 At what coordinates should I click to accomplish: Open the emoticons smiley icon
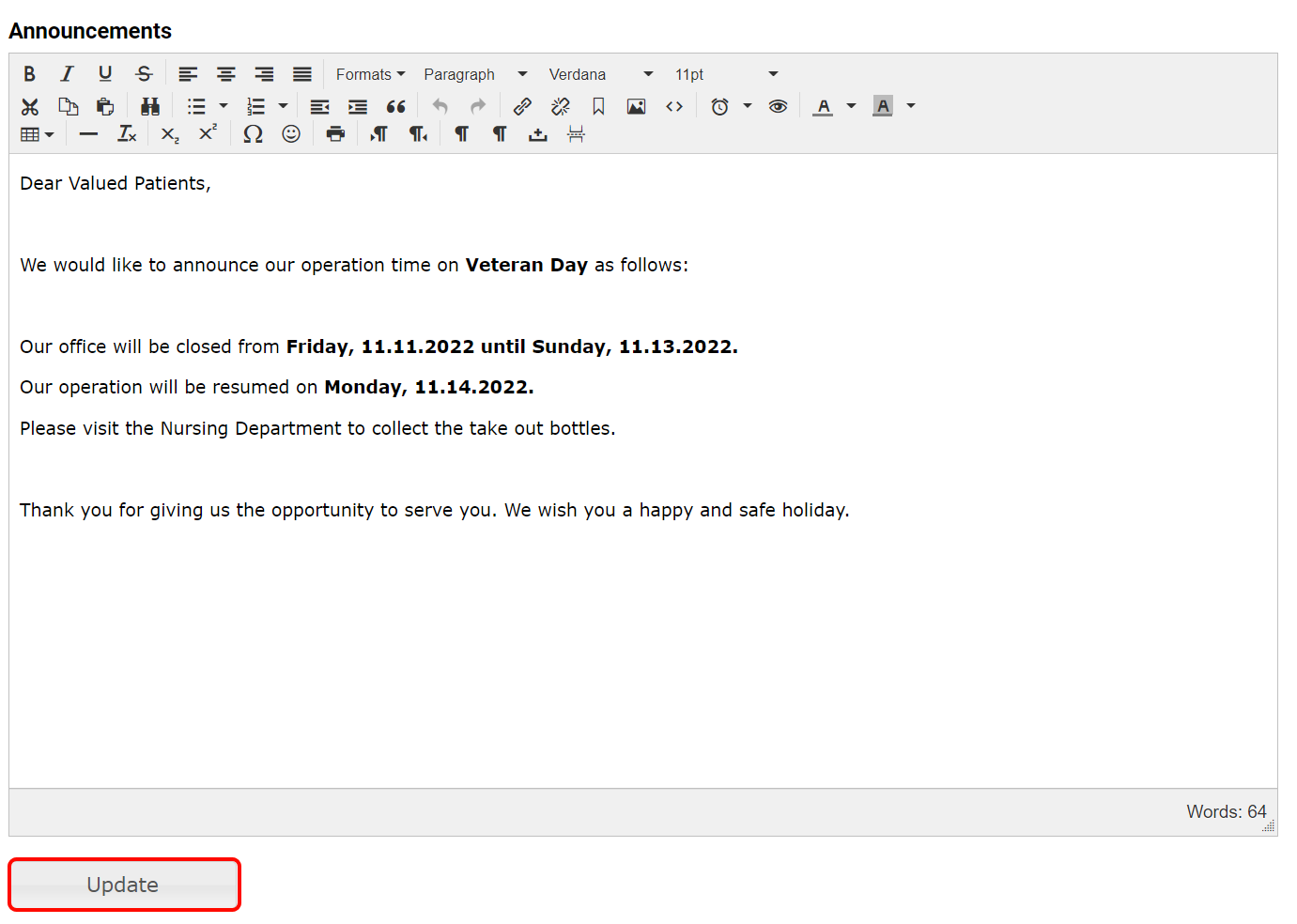(x=291, y=134)
